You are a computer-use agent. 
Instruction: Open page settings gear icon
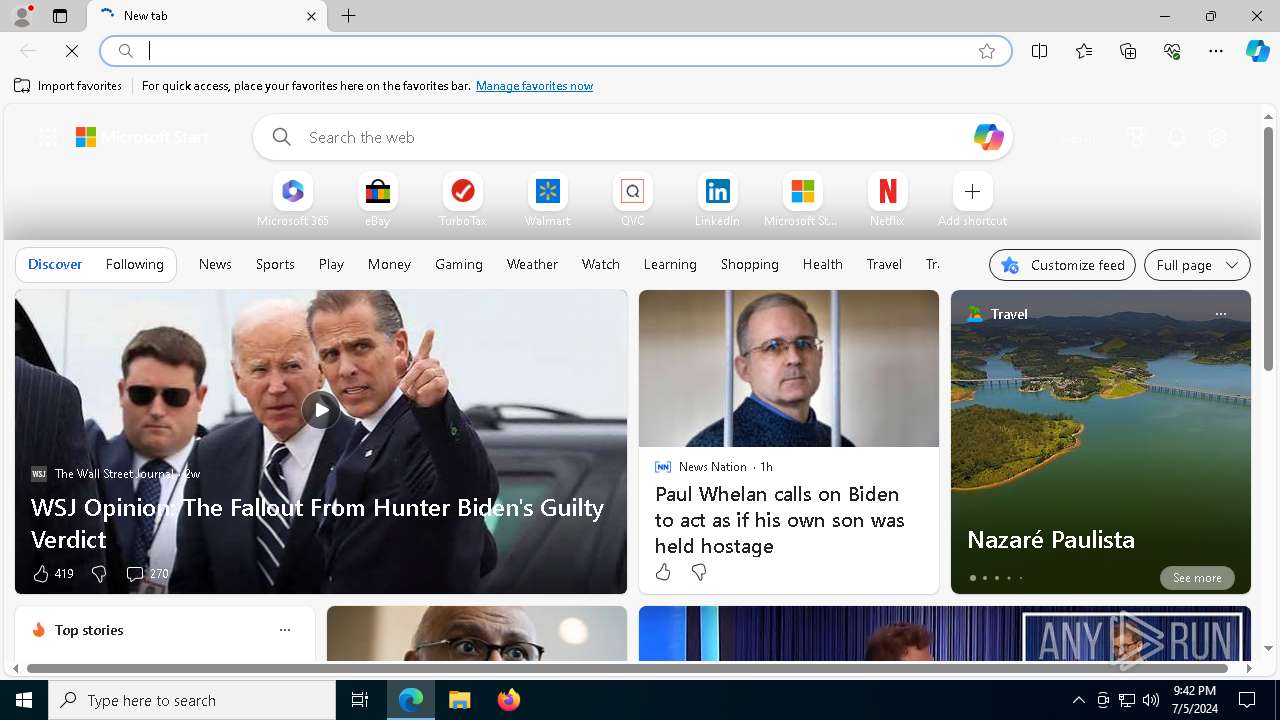click(x=1217, y=138)
